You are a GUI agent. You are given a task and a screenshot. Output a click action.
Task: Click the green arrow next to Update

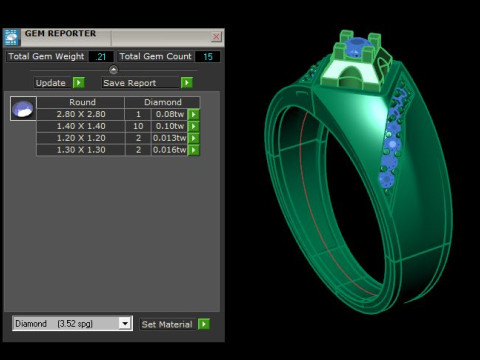[x=79, y=83]
